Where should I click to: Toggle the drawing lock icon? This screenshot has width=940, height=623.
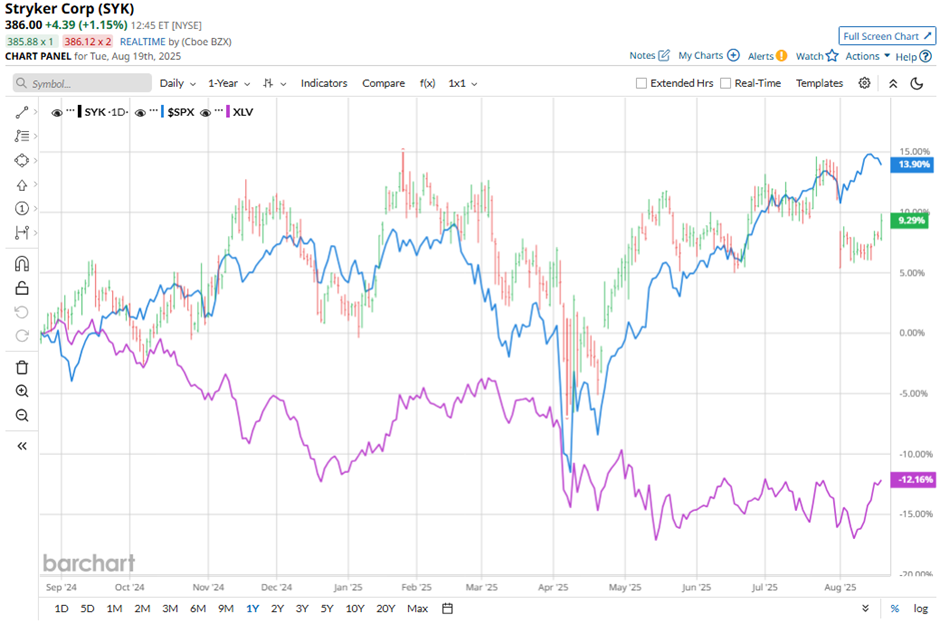(x=22, y=288)
